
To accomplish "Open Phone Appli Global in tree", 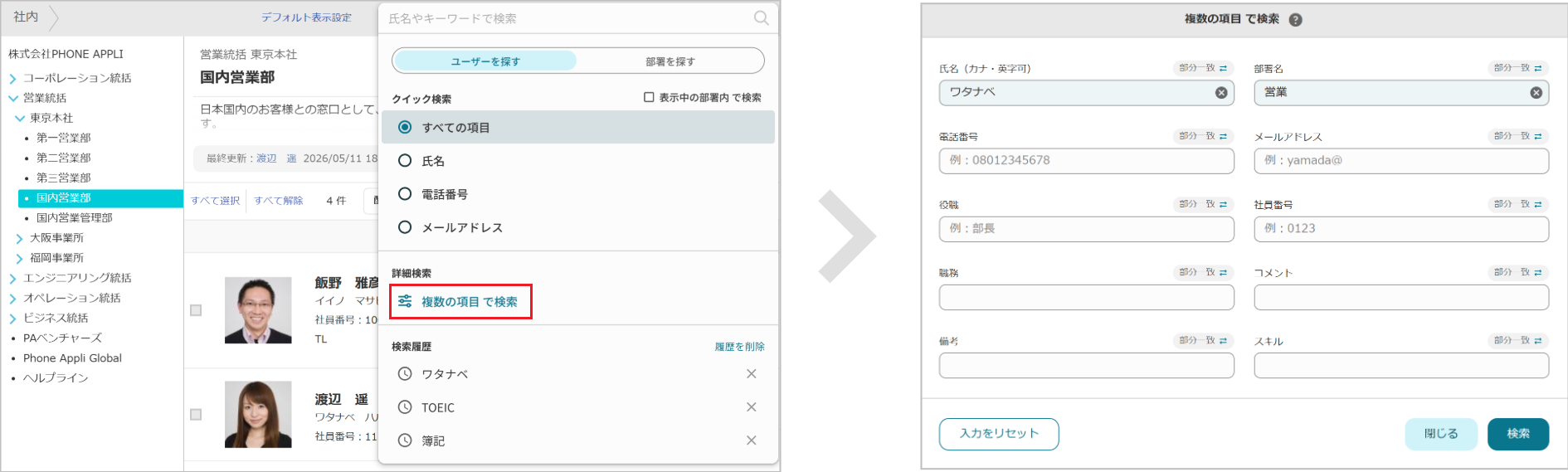I will [x=72, y=358].
